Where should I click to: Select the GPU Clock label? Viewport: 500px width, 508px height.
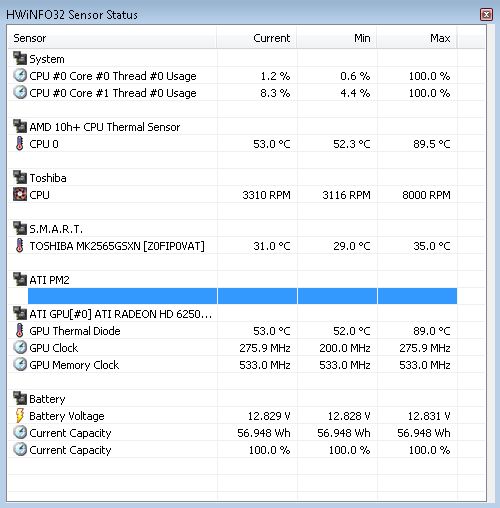(x=53, y=348)
